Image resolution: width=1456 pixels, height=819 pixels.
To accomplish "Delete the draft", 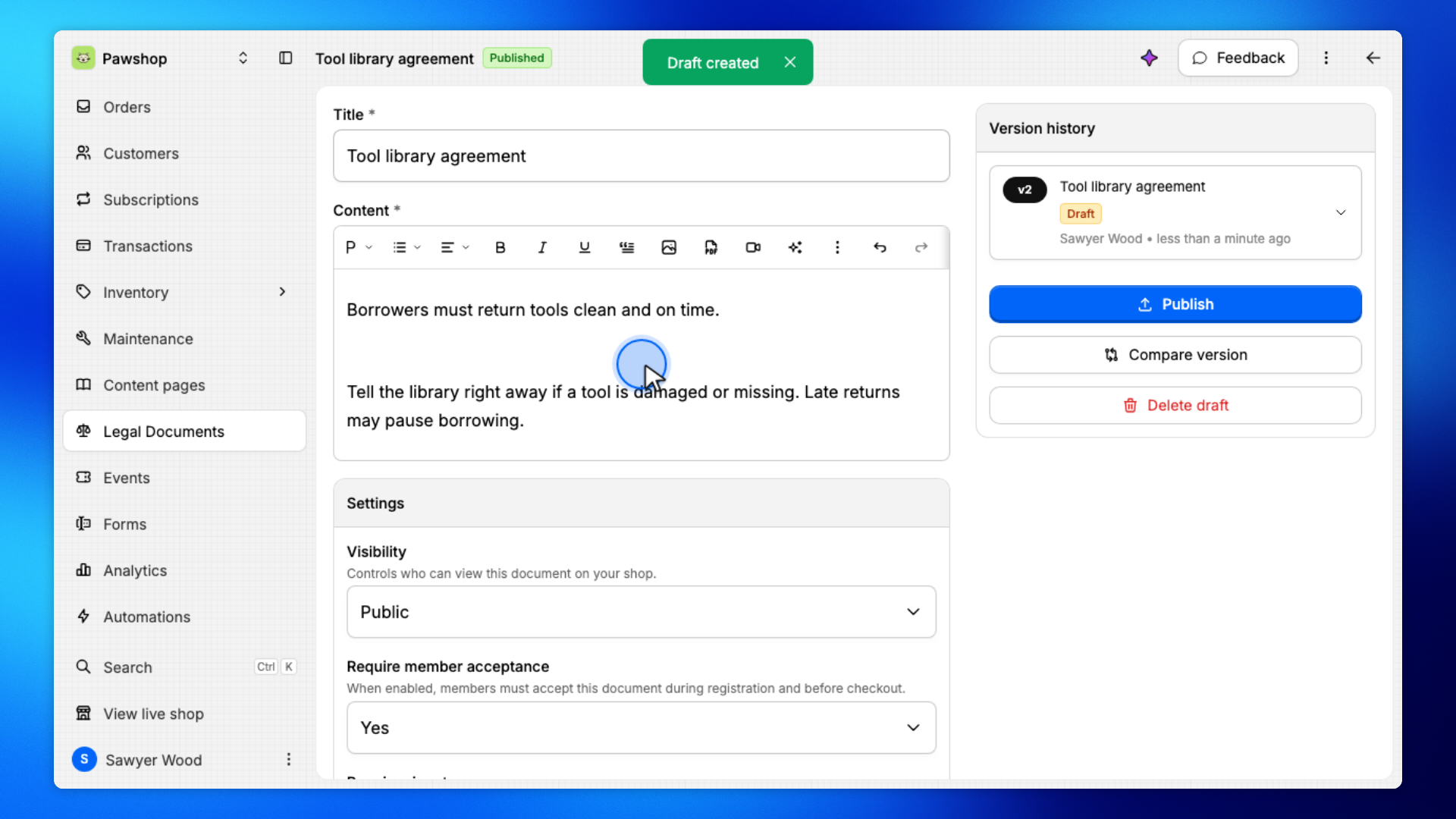I will click(x=1175, y=406).
